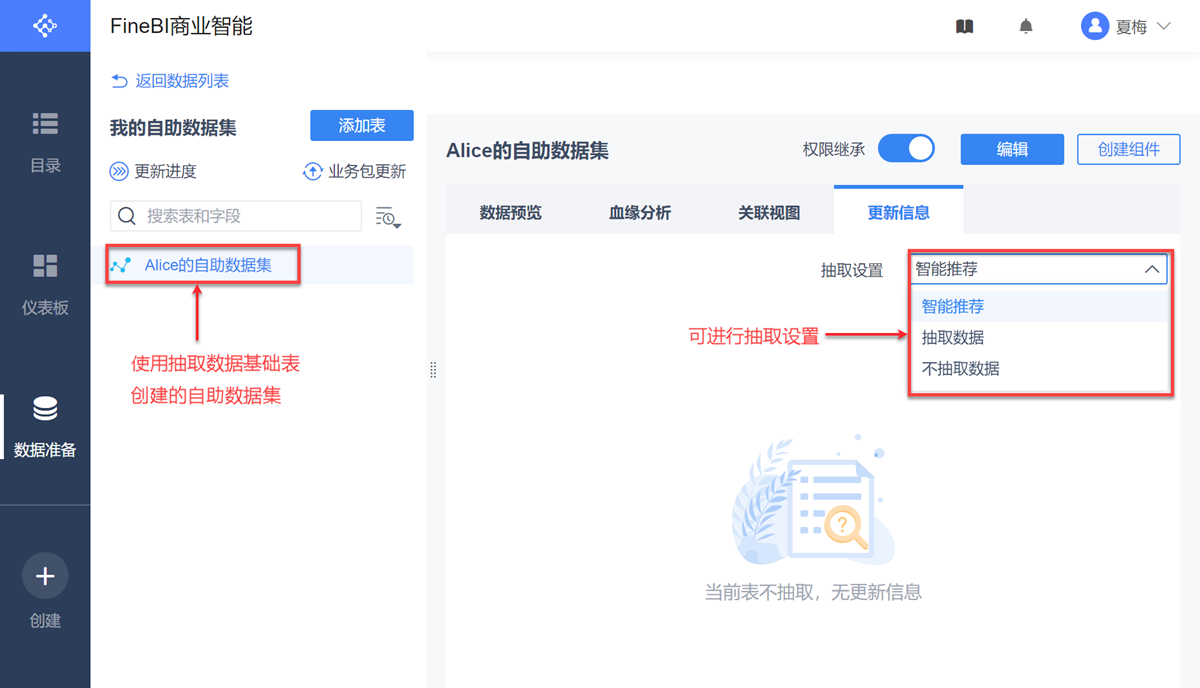Image resolution: width=1200 pixels, height=688 pixels.
Task: Choose 智能推荐 option in the dropdown list
Action: click(x=1039, y=306)
